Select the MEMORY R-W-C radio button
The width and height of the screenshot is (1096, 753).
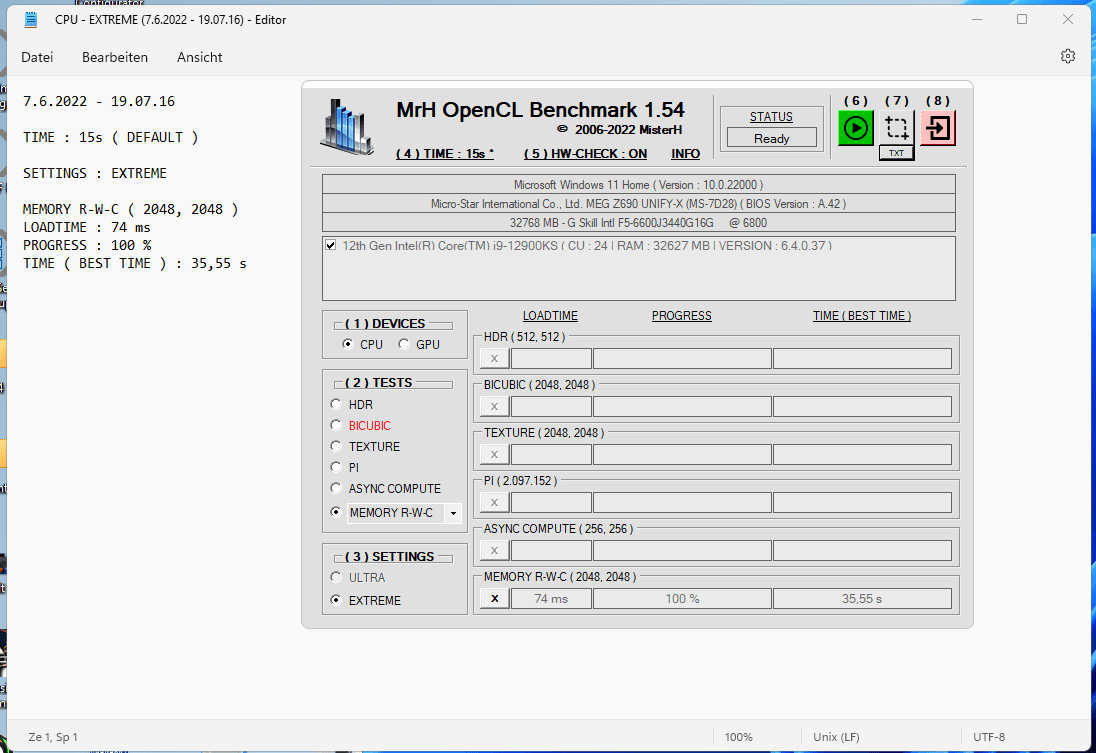pyautogui.click(x=336, y=512)
